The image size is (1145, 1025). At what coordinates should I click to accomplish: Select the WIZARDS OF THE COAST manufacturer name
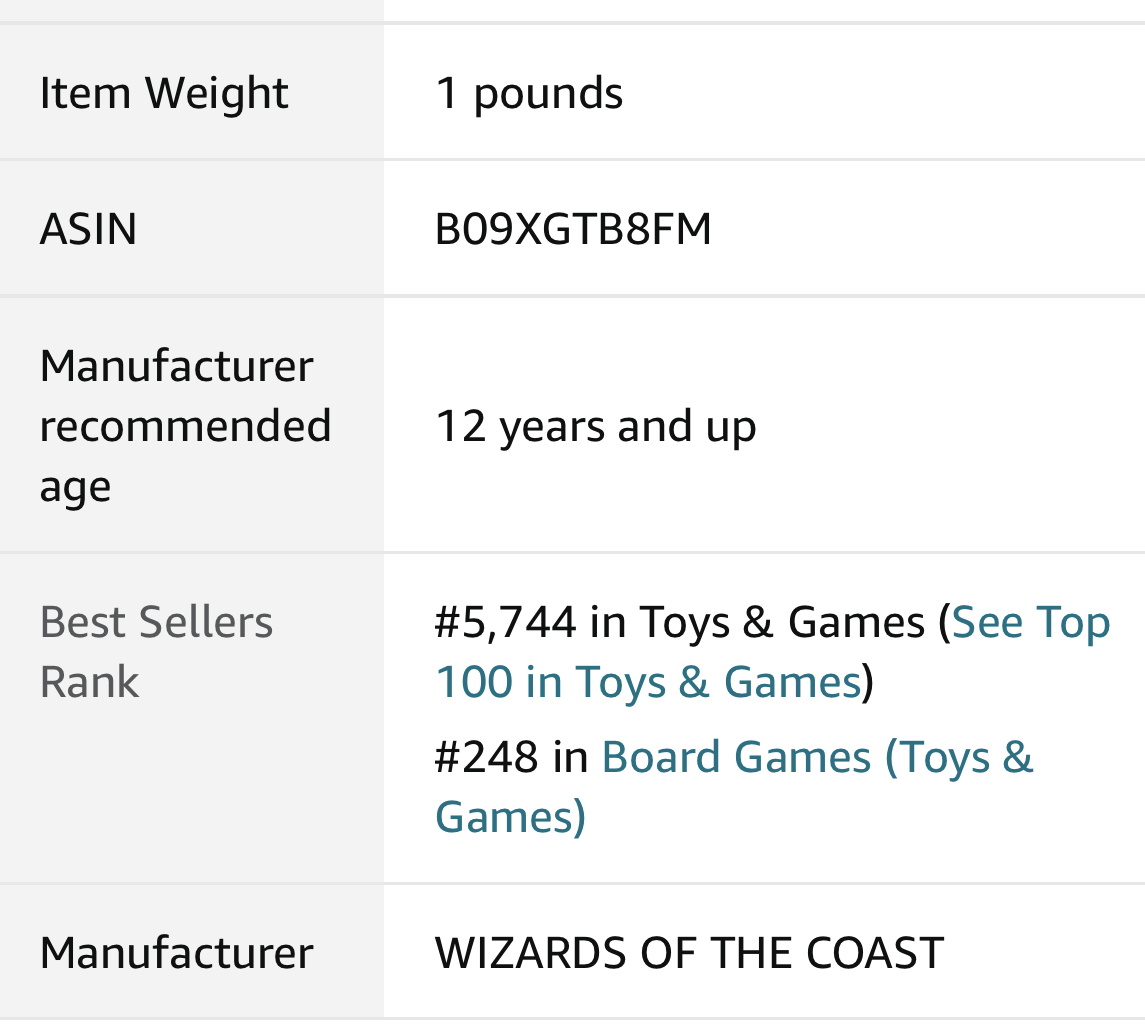pos(689,952)
